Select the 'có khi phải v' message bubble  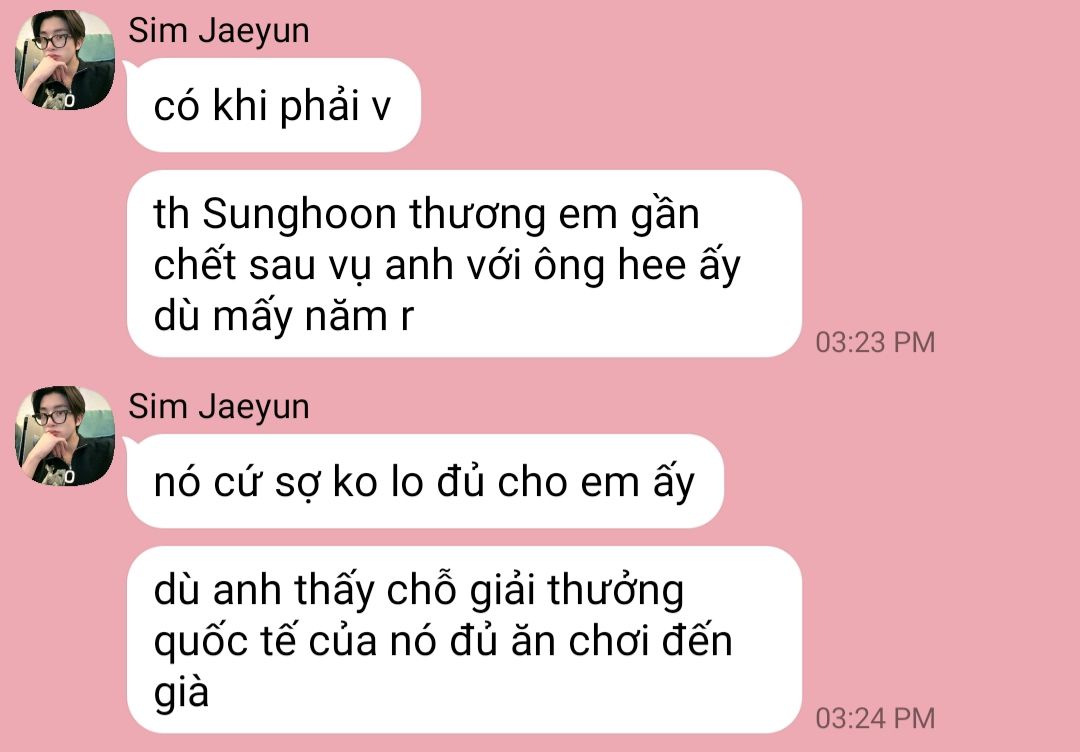click(x=273, y=105)
